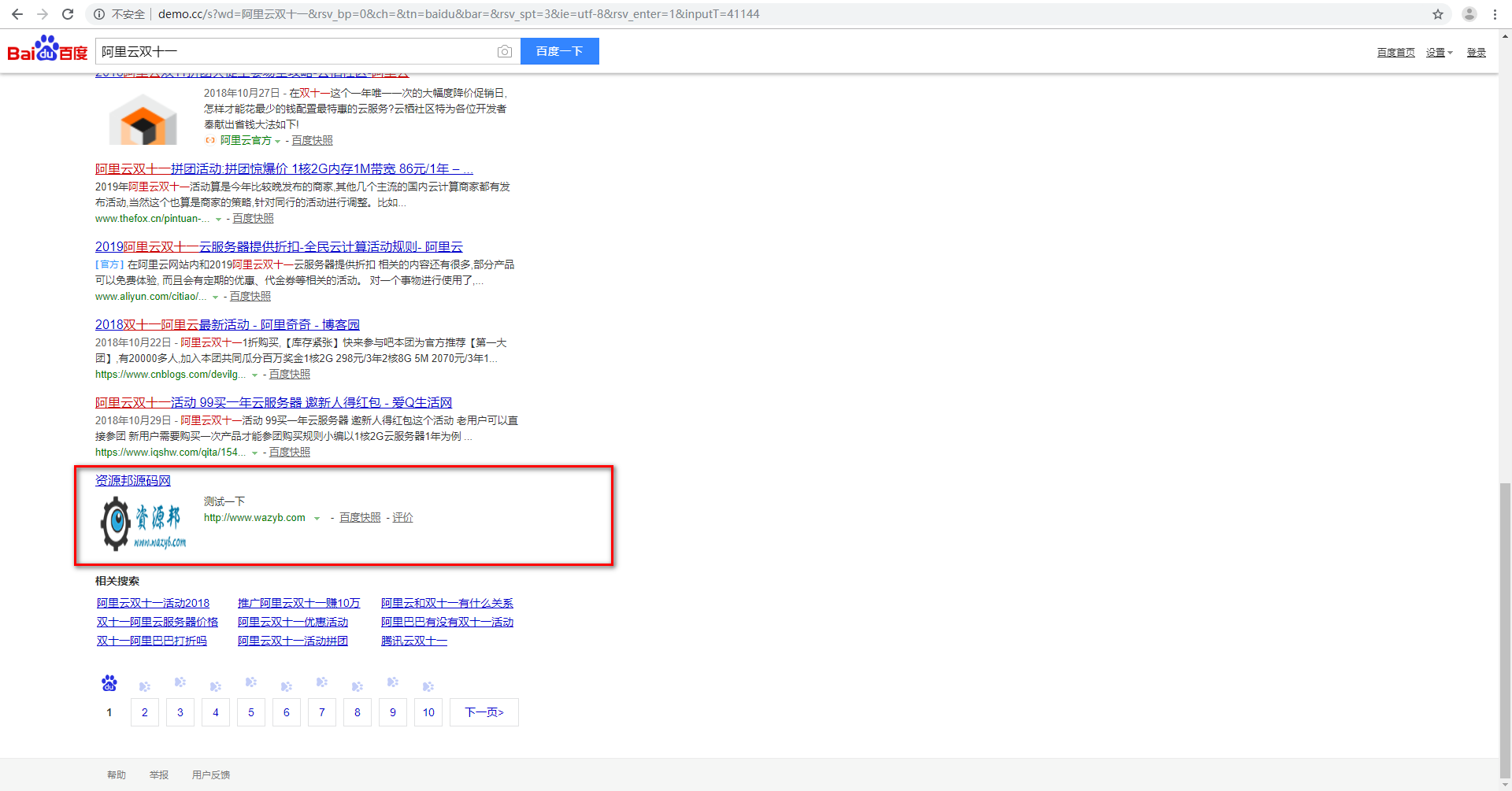Open related search 阿里云和双十一有什么关系

click(x=447, y=603)
